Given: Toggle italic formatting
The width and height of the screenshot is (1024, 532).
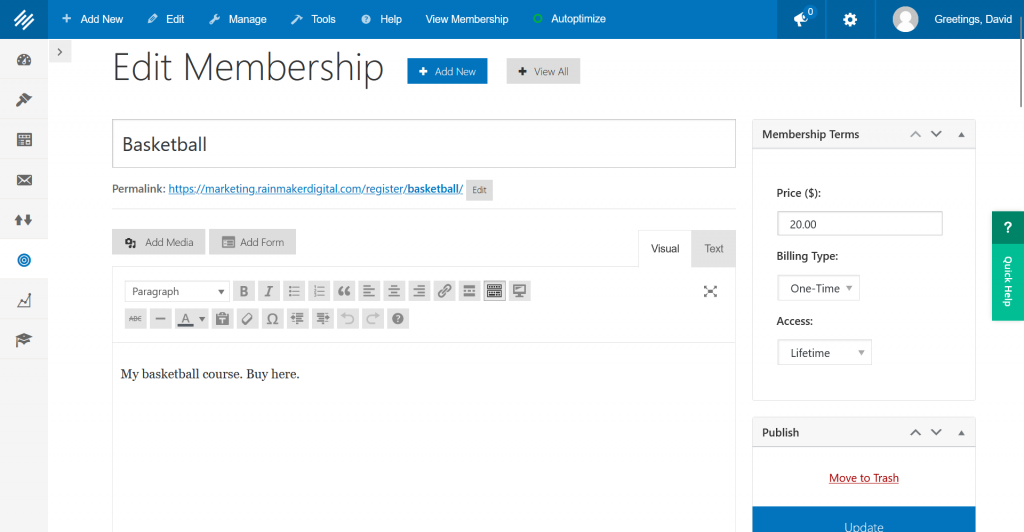Looking at the screenshot, I should [268, 291].
